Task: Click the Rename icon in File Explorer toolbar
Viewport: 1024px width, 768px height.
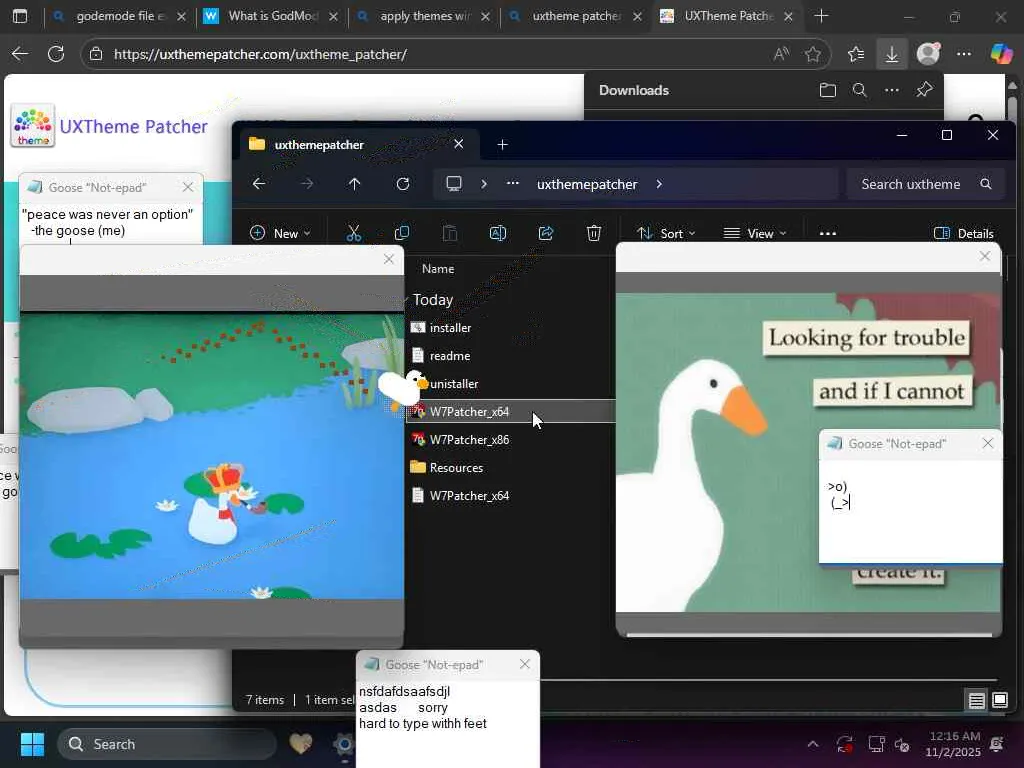Action: [498, 233]
